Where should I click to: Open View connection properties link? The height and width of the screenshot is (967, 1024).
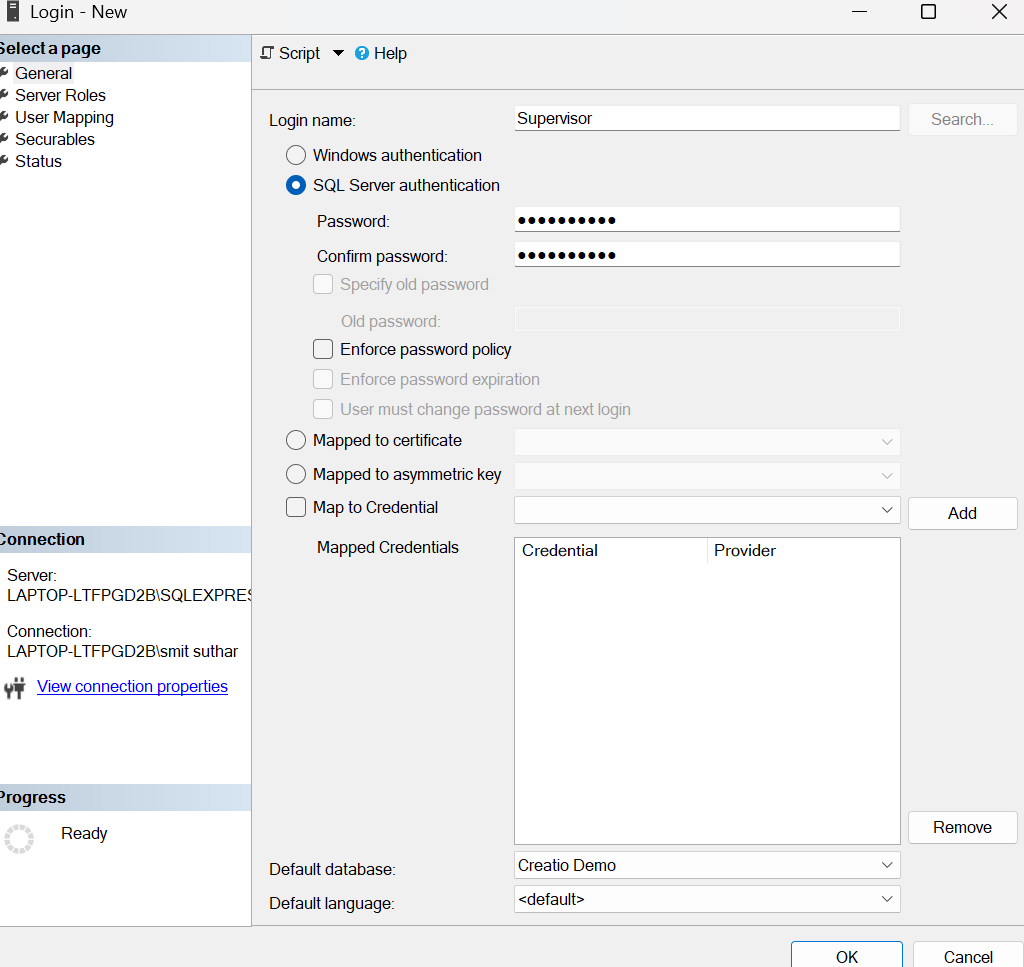pos(132,686)
